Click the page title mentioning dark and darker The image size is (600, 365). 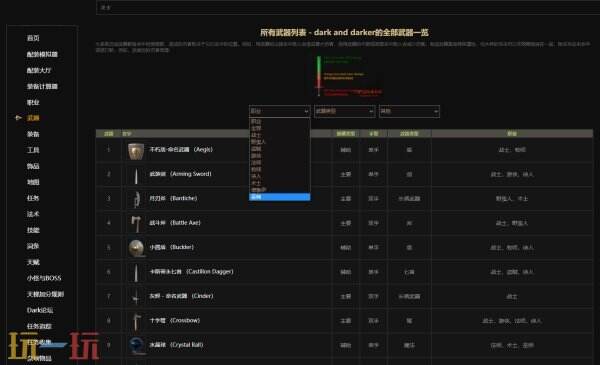344,33
